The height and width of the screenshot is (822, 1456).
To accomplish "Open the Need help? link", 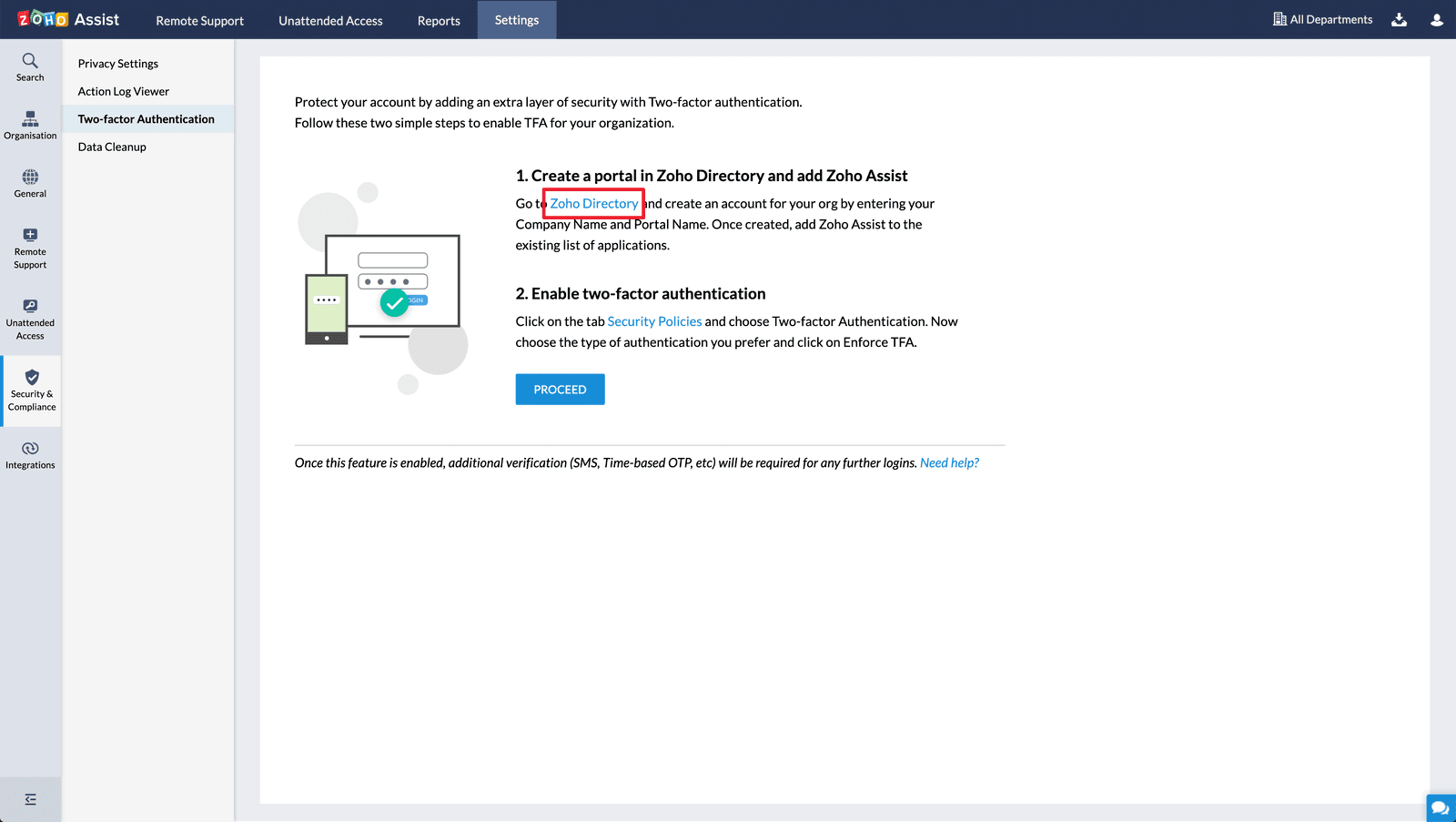I will click(949, 462).
